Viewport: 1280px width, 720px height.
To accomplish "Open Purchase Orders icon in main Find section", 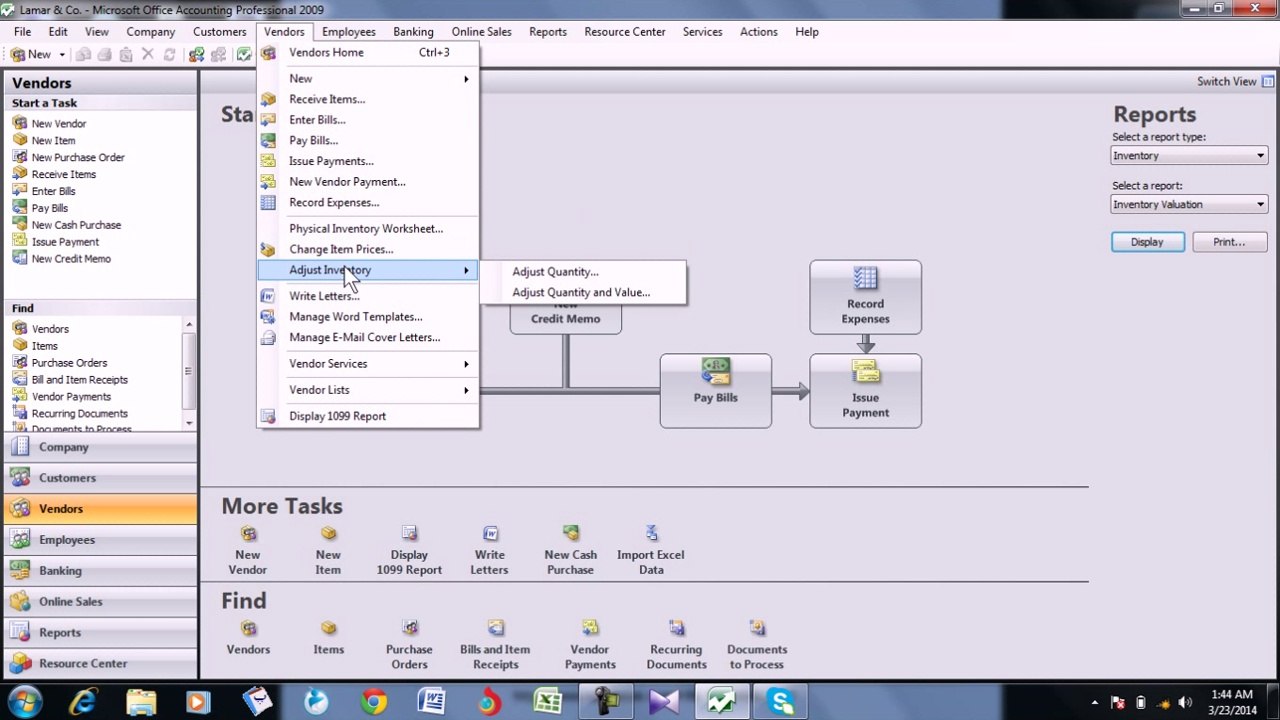I will coord(409,629).
